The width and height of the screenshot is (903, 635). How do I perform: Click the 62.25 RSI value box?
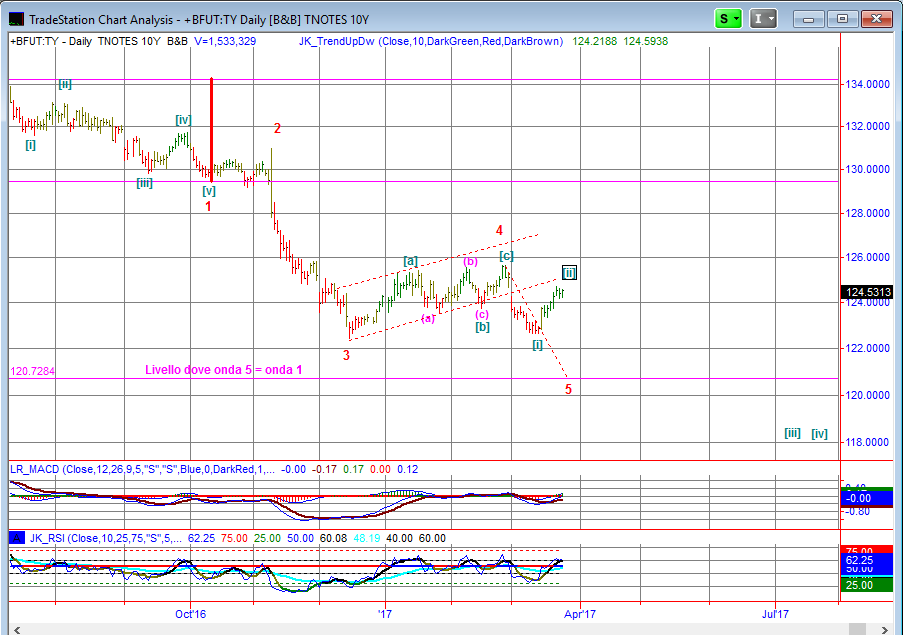[867, 560]
